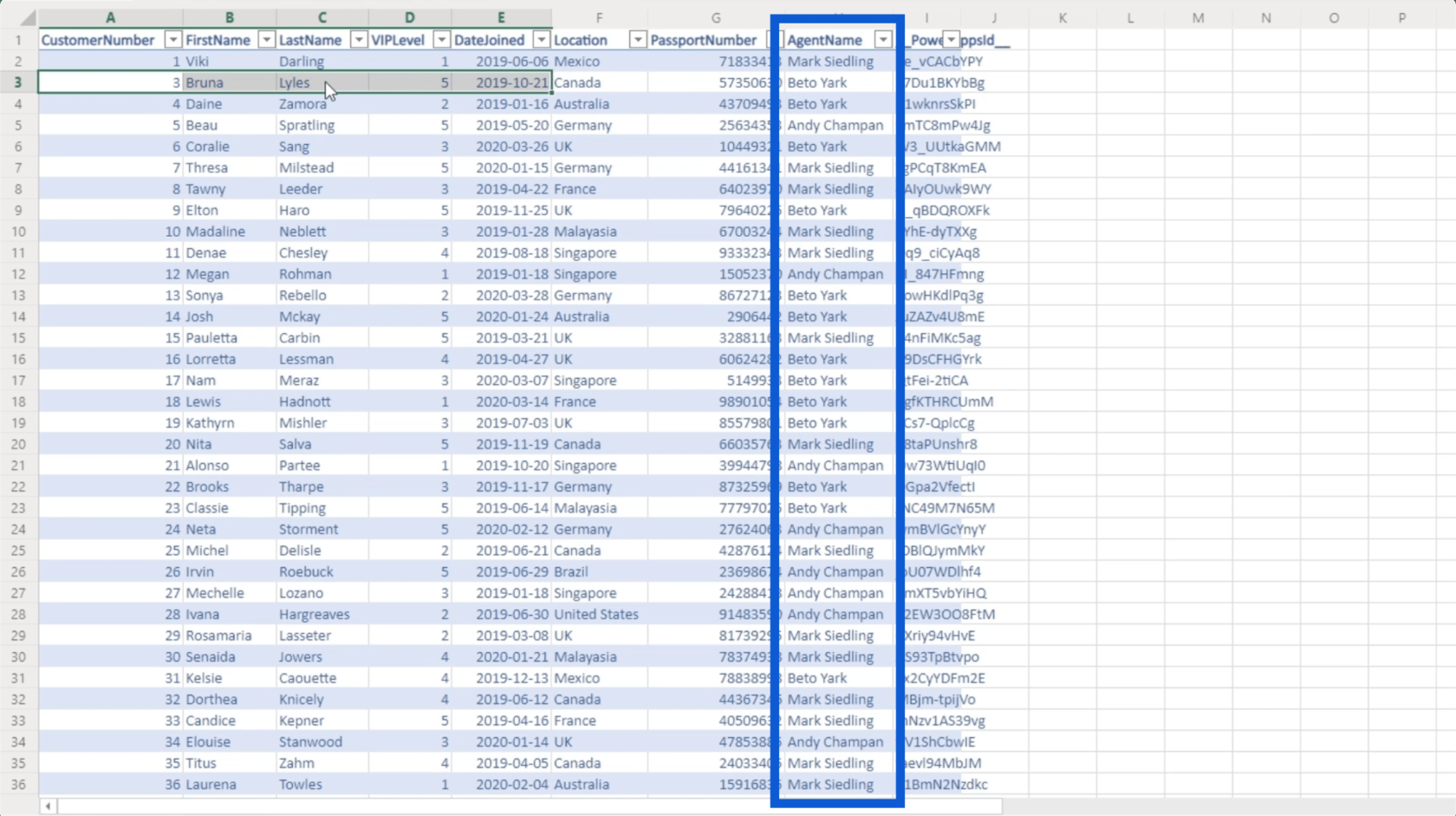Click the FirstName cell 'Tawny'
The image size is (1456, 816).
[x=230, y=189]
